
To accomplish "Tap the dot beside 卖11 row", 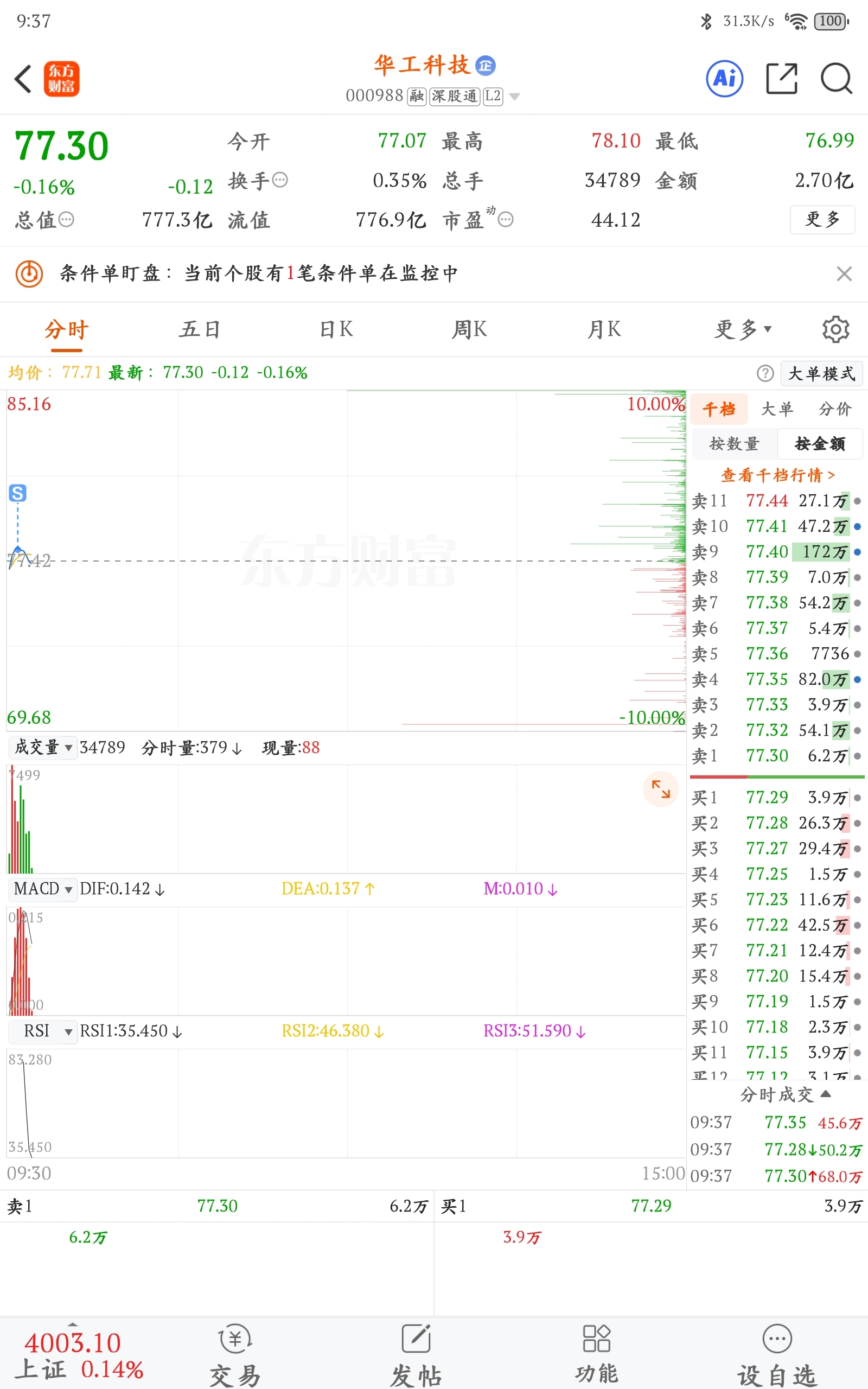I will click(857, 500).
